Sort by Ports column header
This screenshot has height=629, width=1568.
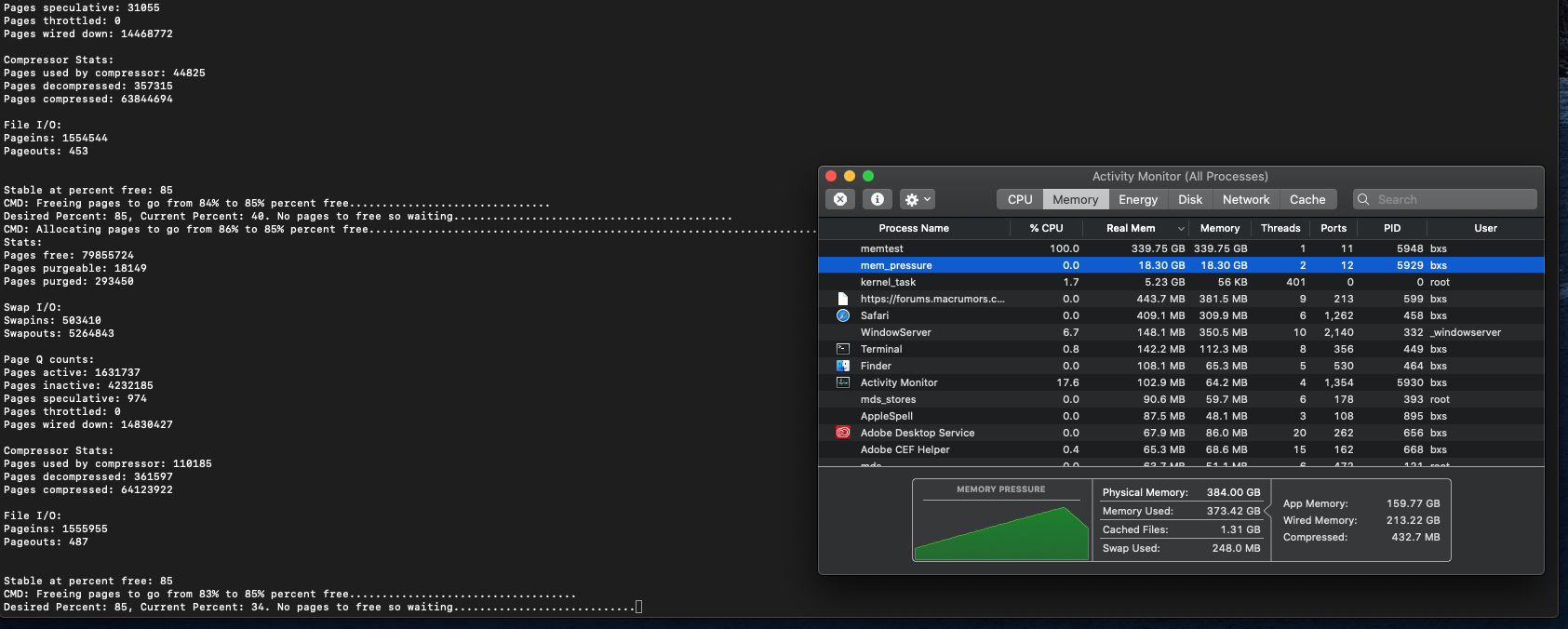[1333, 228]
